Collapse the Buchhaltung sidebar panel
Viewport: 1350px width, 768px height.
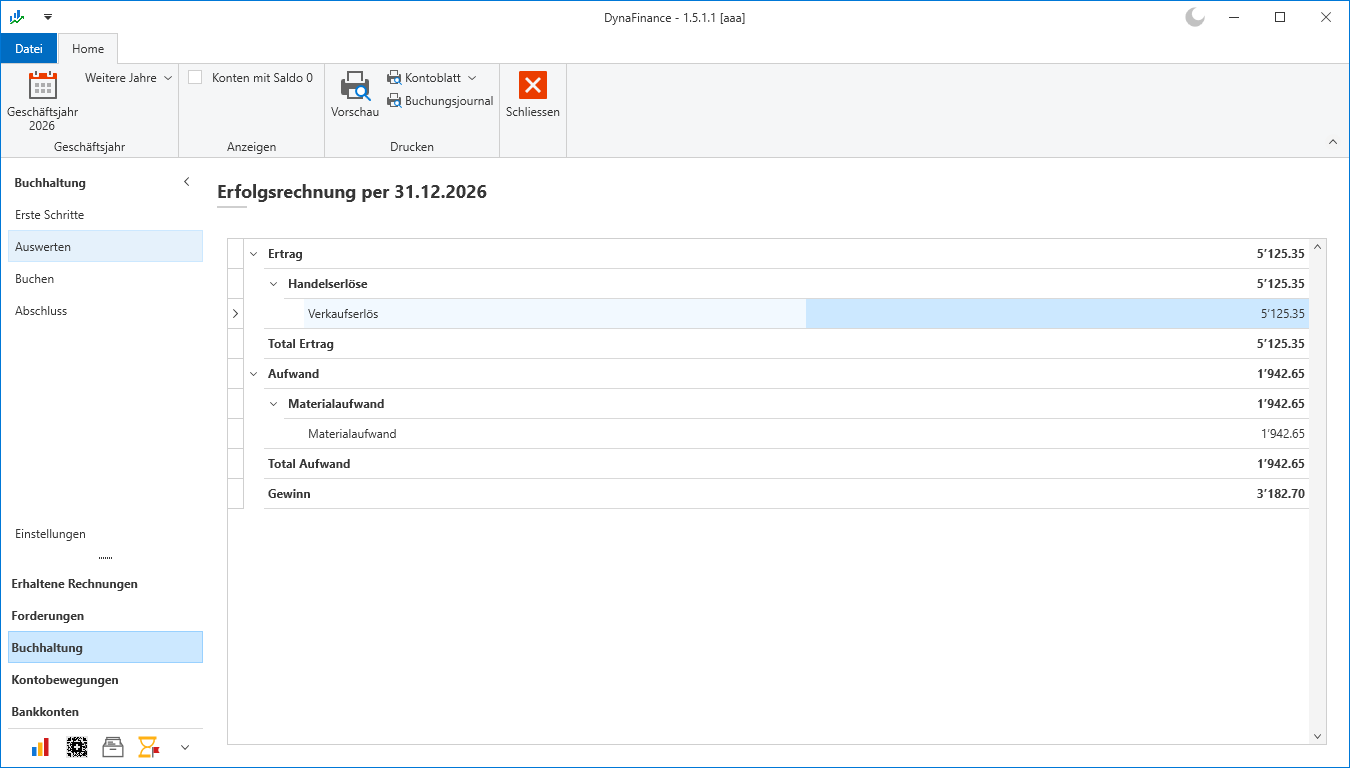186,182
